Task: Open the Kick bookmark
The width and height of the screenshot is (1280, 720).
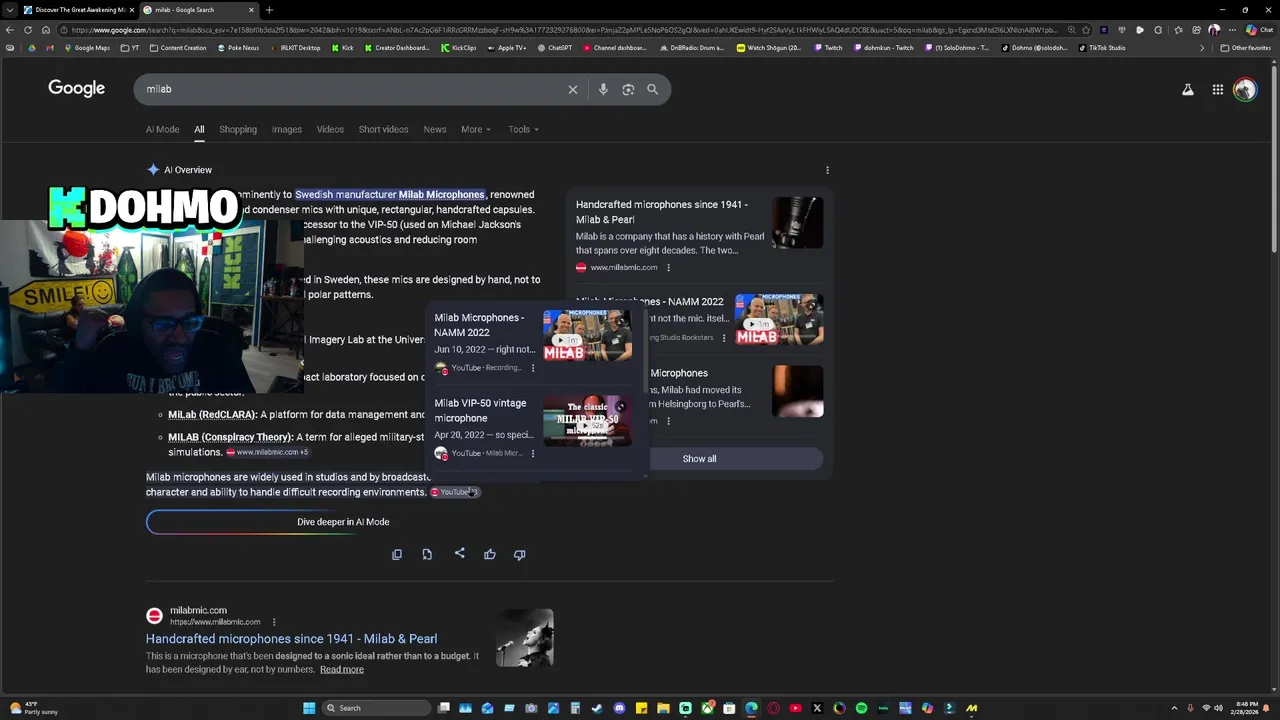Action: 344,48
